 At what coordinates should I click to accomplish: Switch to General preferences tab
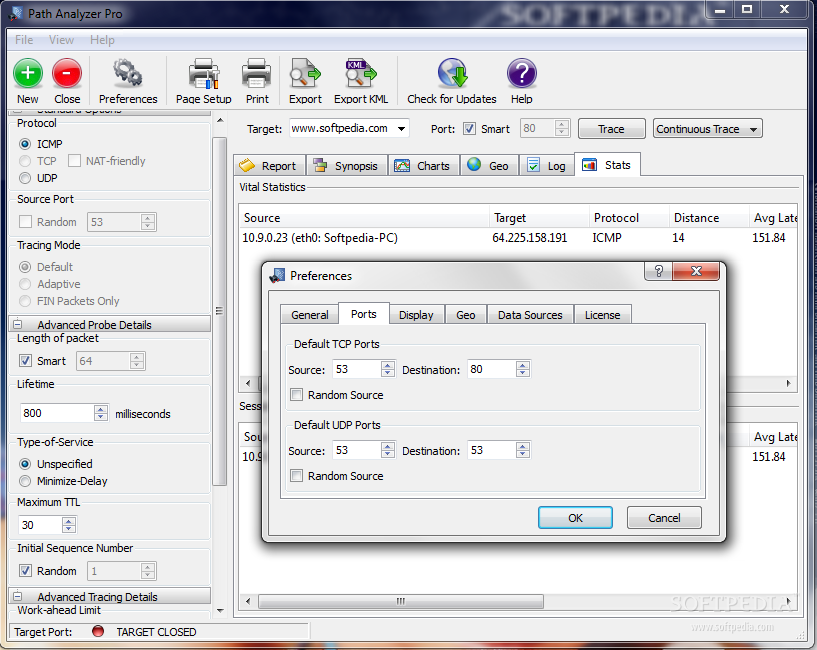click(x=310, y=315)
